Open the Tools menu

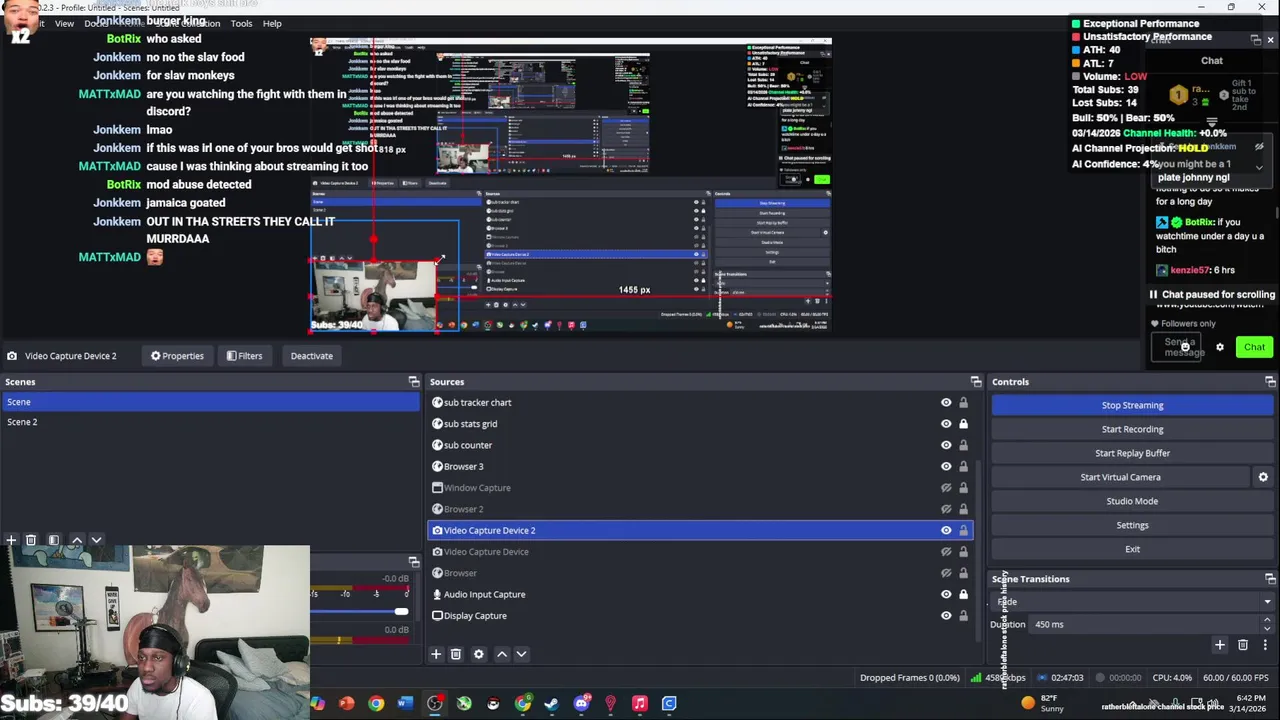(x=242, y=23)
